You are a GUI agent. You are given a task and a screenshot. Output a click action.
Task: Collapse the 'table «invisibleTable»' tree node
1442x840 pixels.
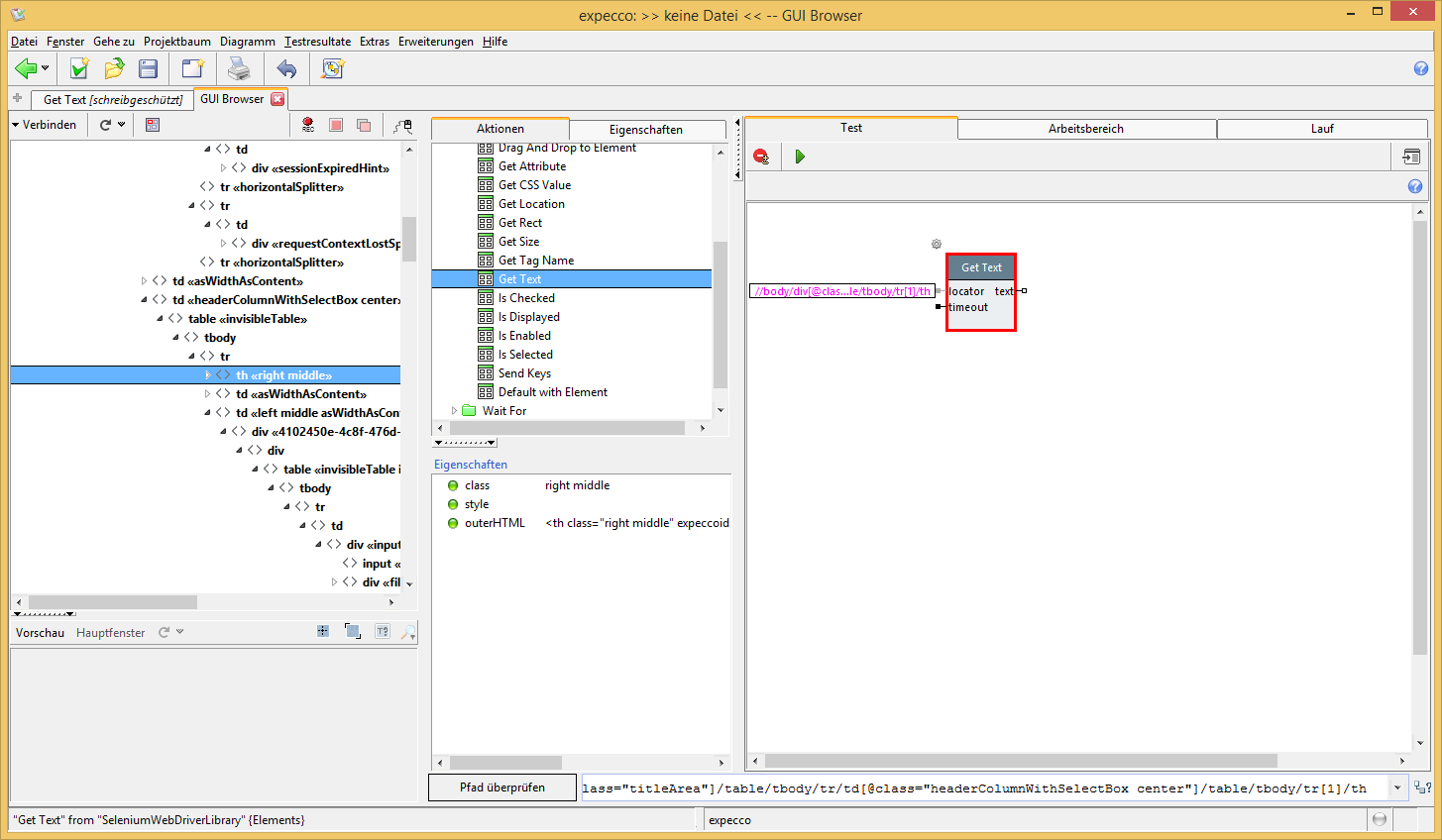click(161, 319)
